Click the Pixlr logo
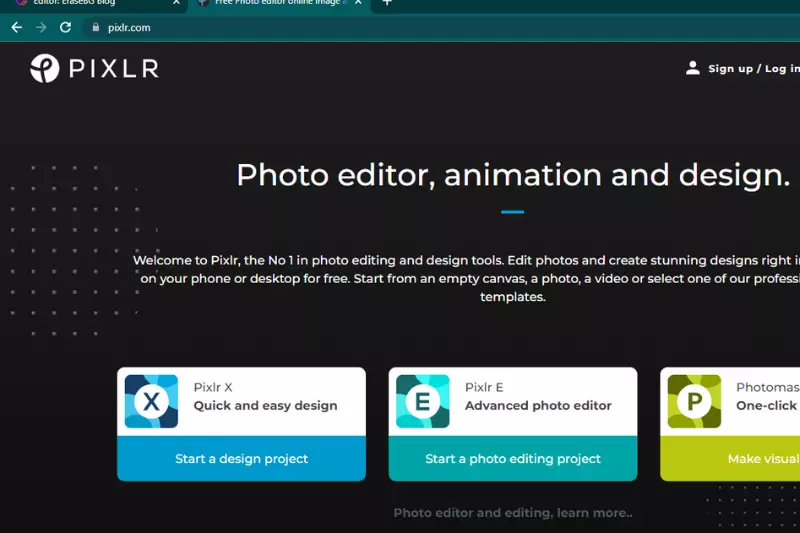This screenshot has width=800, height=533. [94, 68]
